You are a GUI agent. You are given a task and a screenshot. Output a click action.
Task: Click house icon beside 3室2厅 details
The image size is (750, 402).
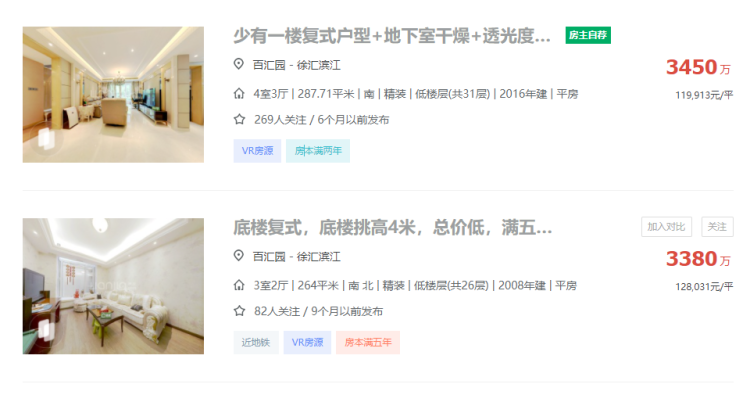pyautogui.click(x=239, y=286)
